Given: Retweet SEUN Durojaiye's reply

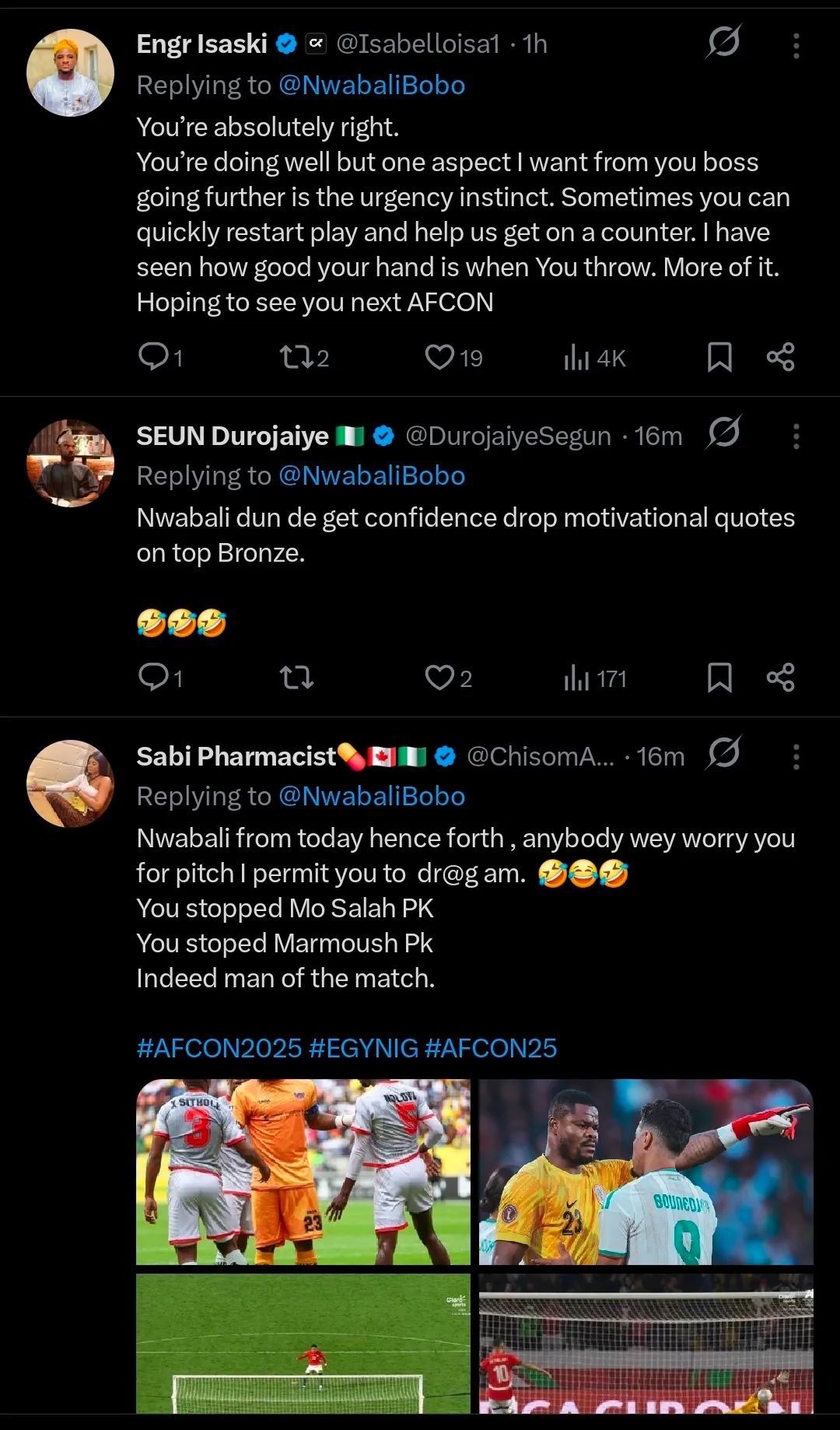Looking at the screenshot, I should coord(296,678).
